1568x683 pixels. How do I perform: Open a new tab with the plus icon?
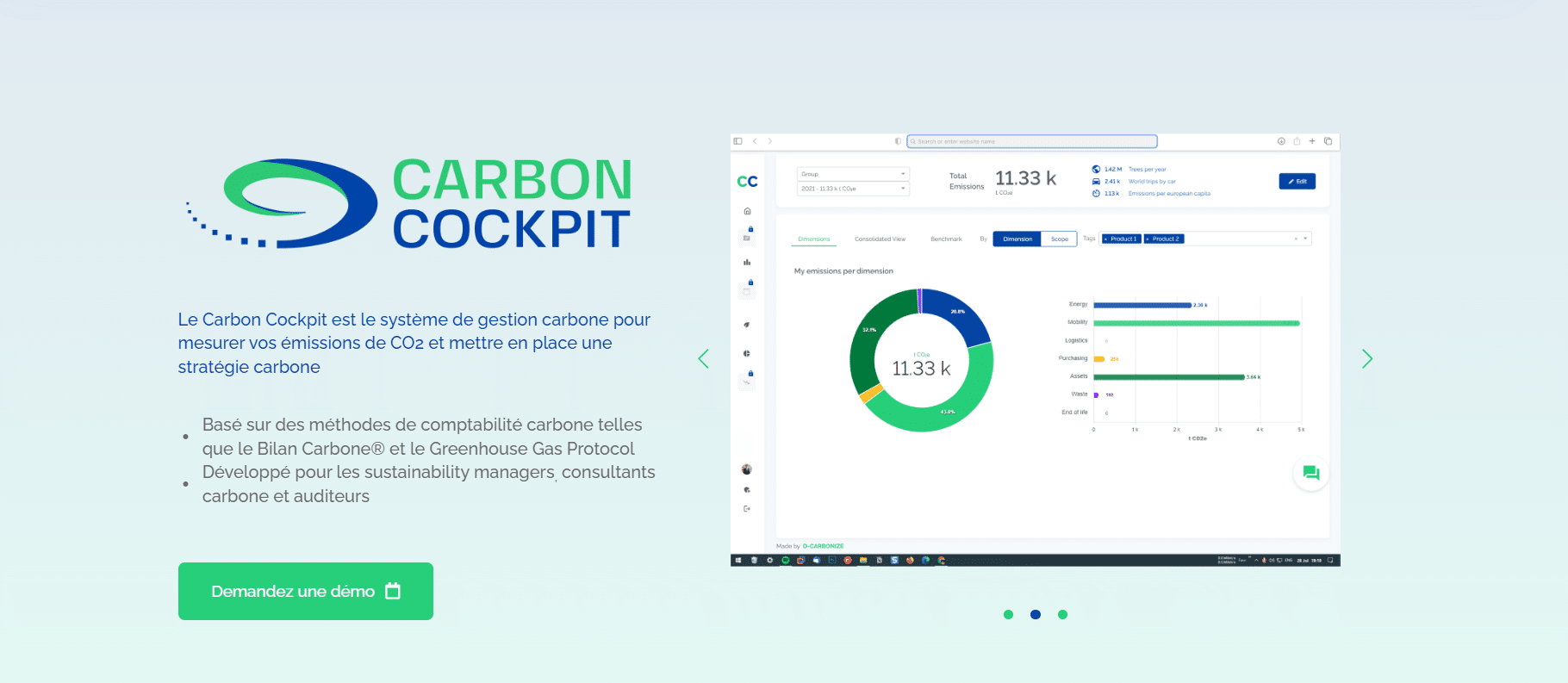(1312, 141)
